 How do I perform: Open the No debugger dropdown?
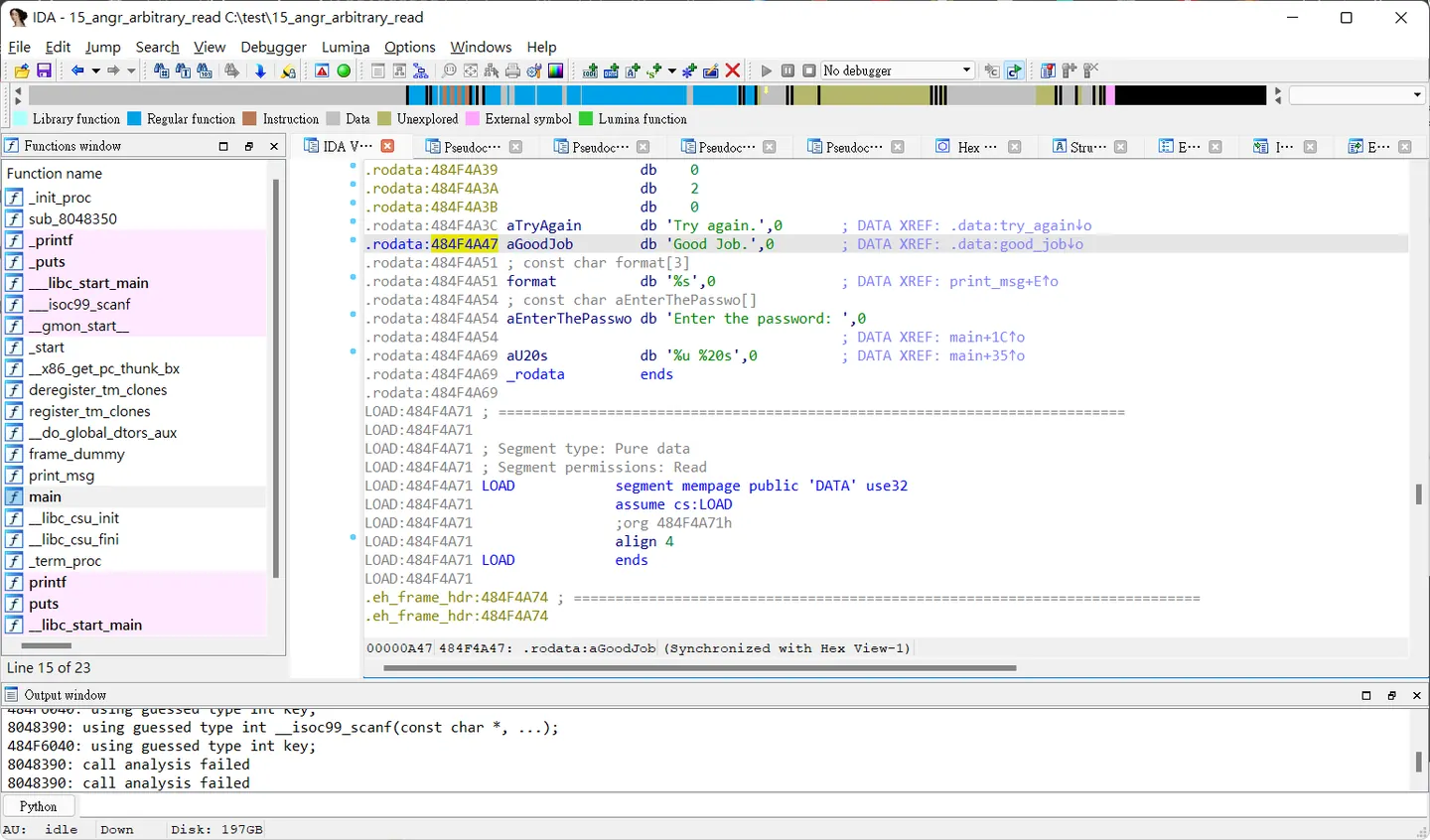pos(898,70)
